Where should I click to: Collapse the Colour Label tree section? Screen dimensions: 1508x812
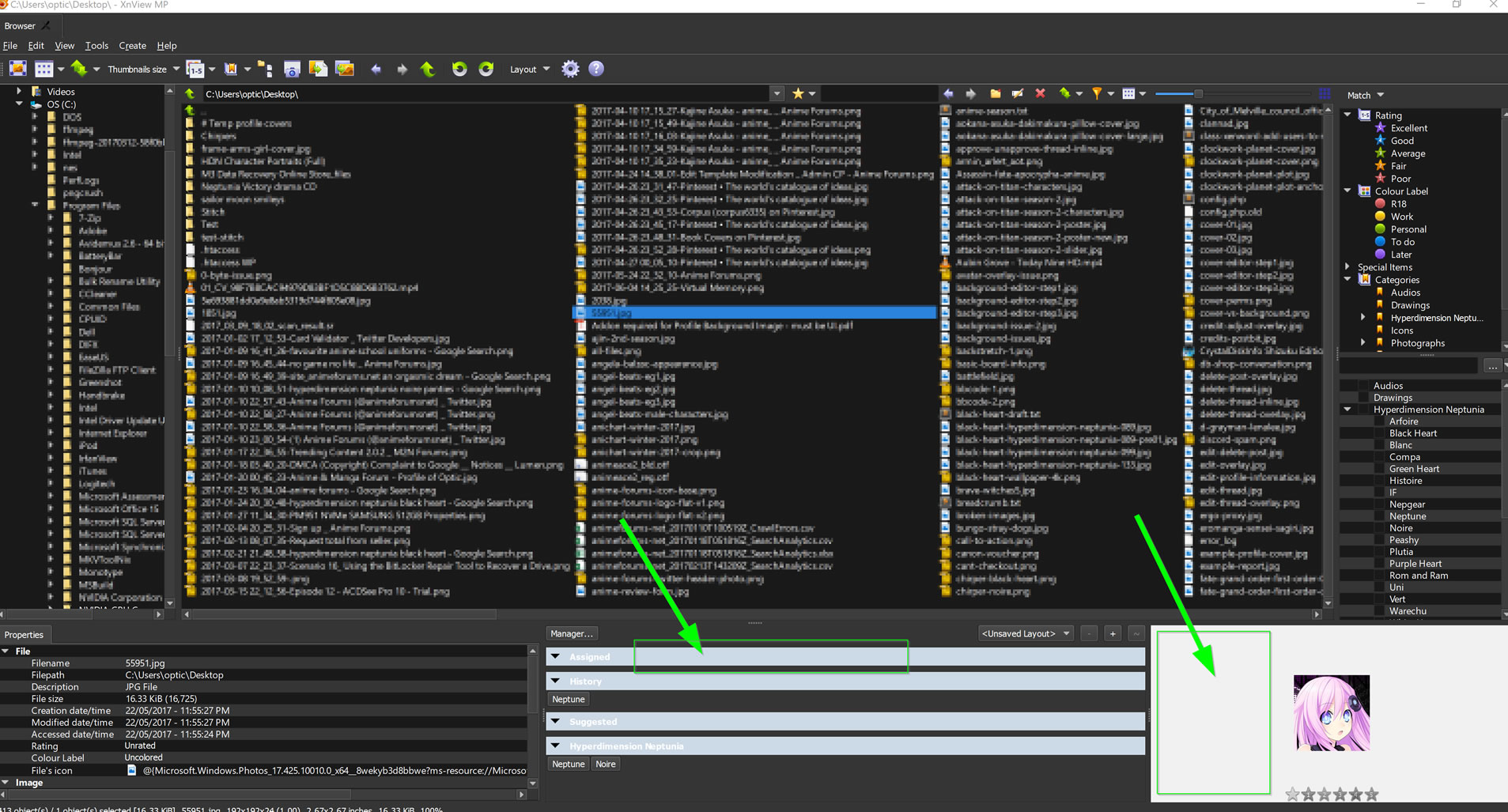click(1348, 191)
